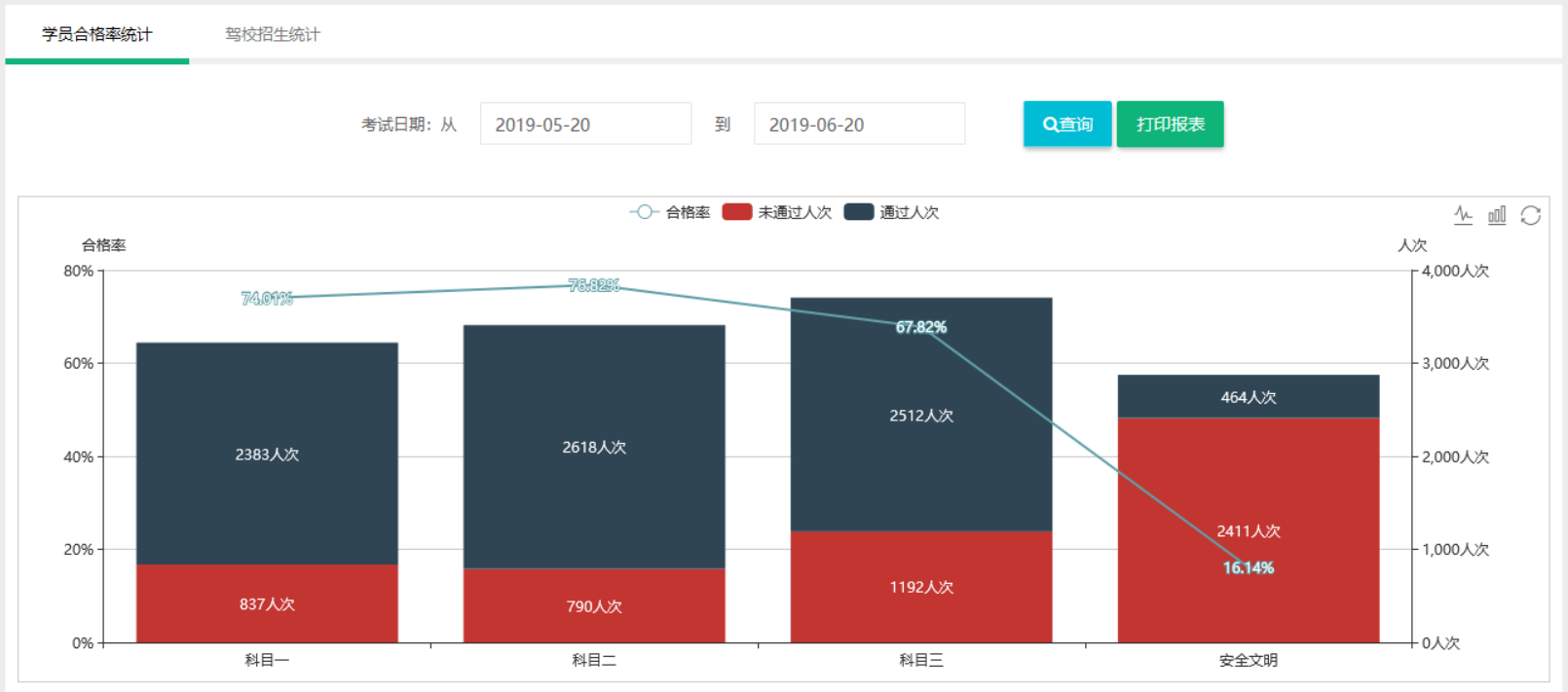
Task: Select the 2512人次 passed bar of 科目三
Action: coord(921,415)
